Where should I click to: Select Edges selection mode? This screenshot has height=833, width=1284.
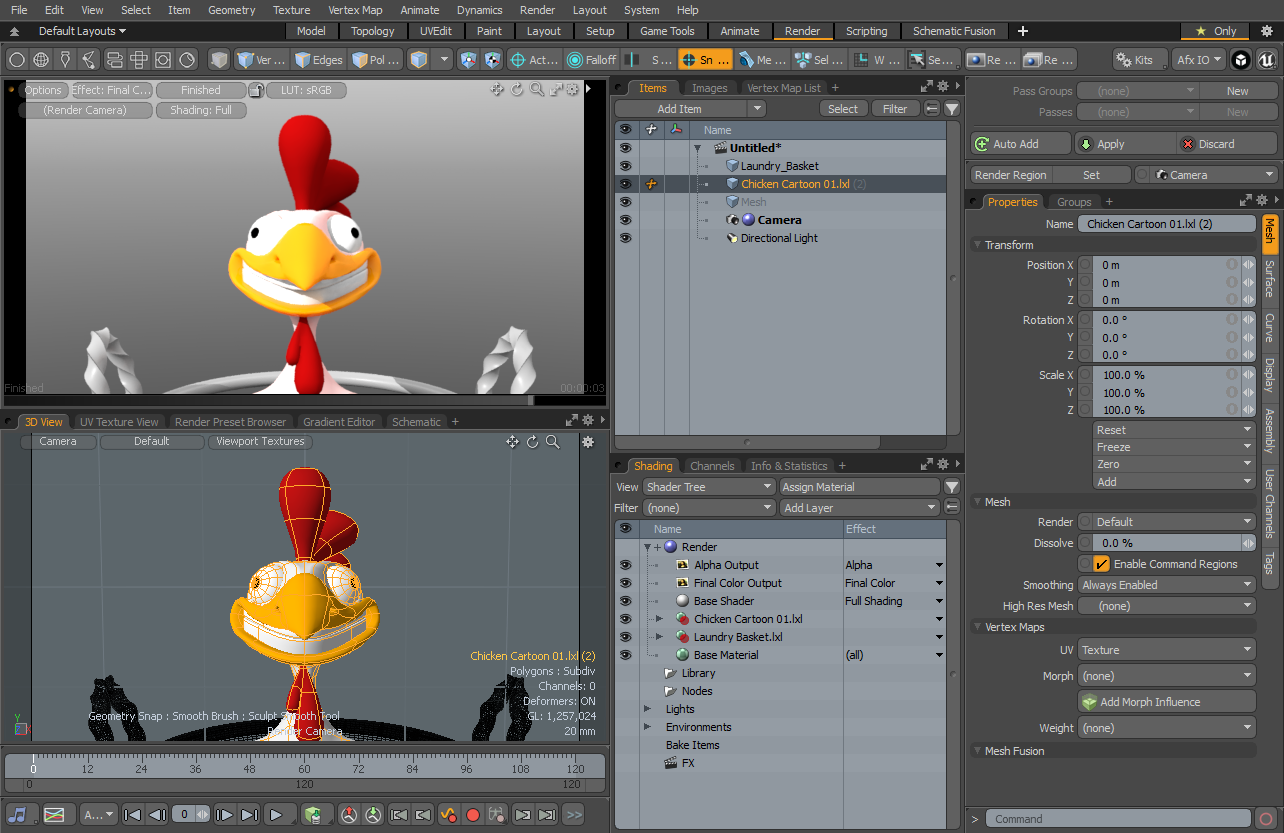(x=318, y=60)
